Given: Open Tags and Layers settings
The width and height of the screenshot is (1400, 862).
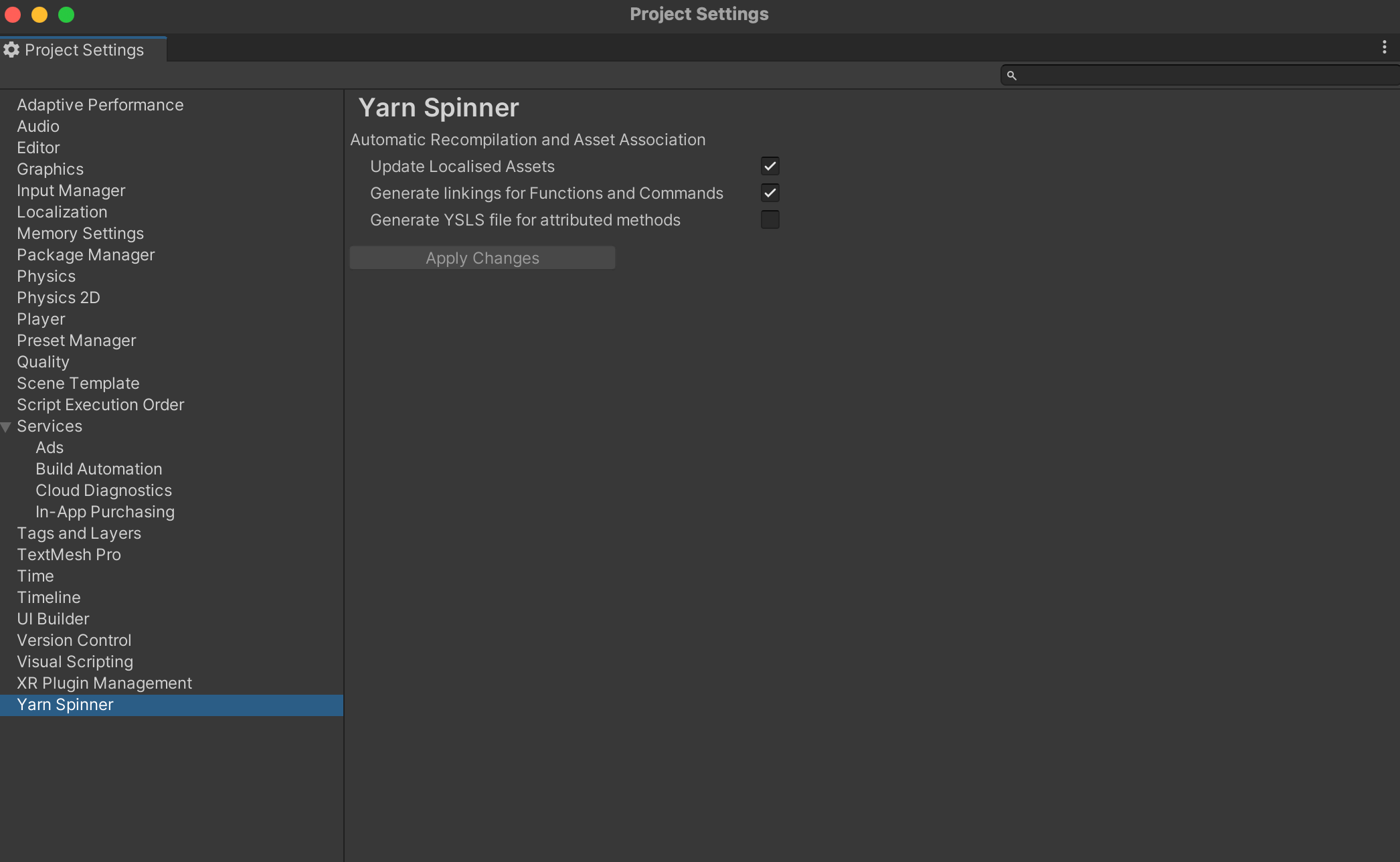Looking at the screenshot, I should point(79,533).
